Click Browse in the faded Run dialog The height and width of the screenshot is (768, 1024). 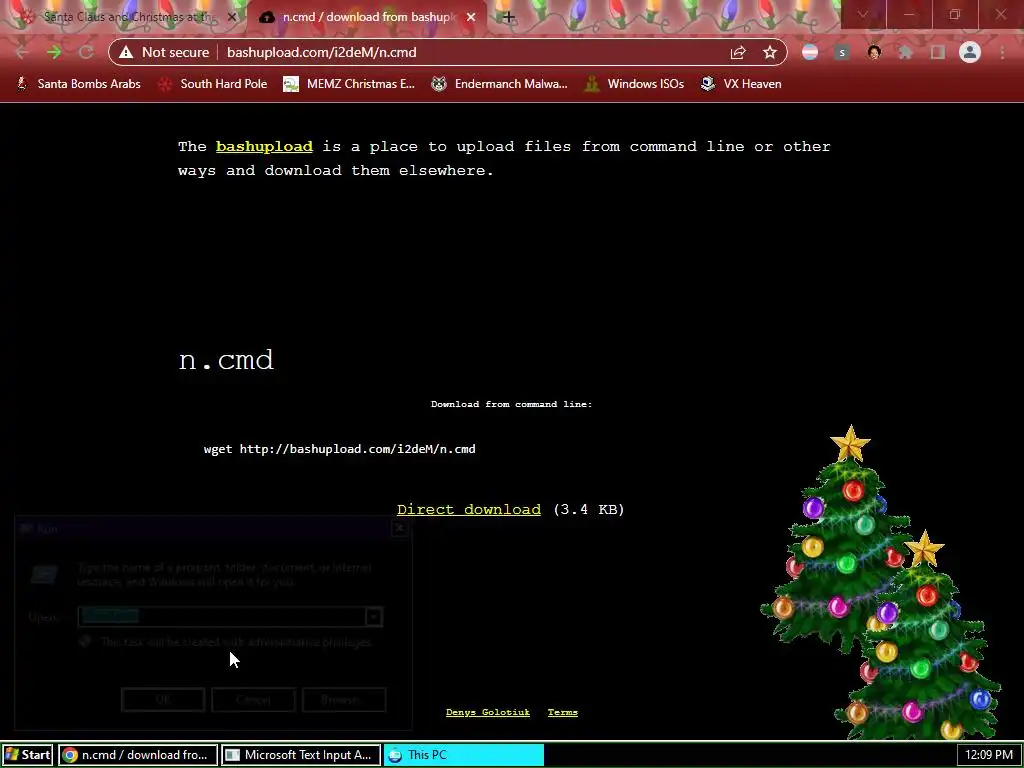coord(344,700)
